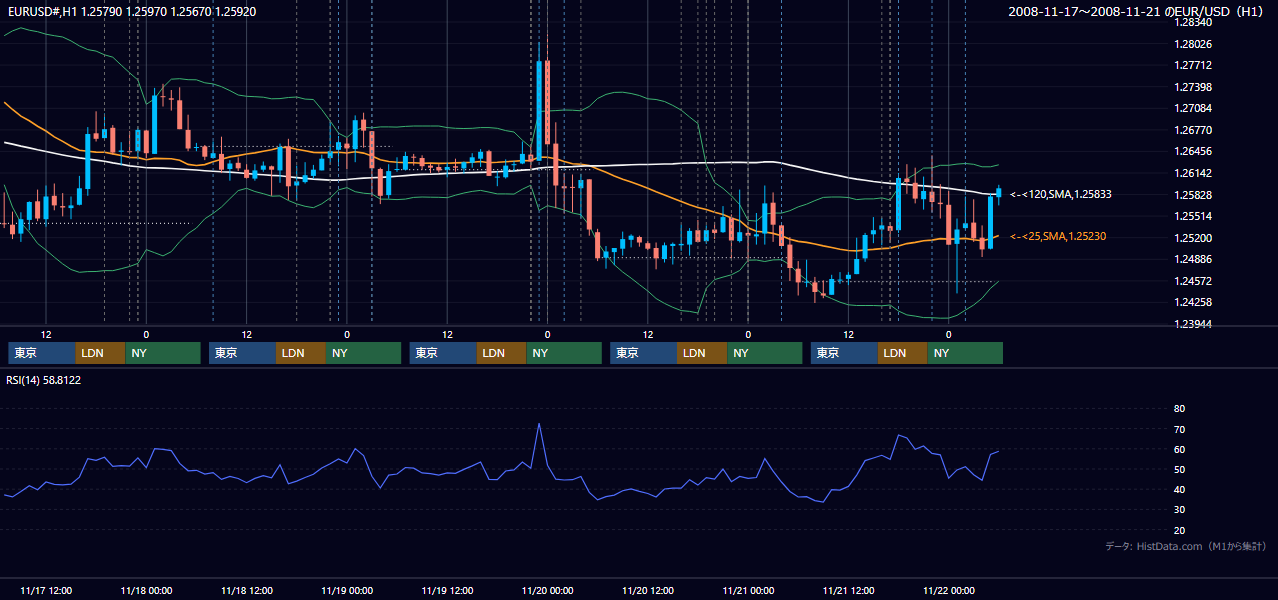Select the 11/19 12:00 time axis label
The image size is (1278, 600).
(x=447, y=591)
